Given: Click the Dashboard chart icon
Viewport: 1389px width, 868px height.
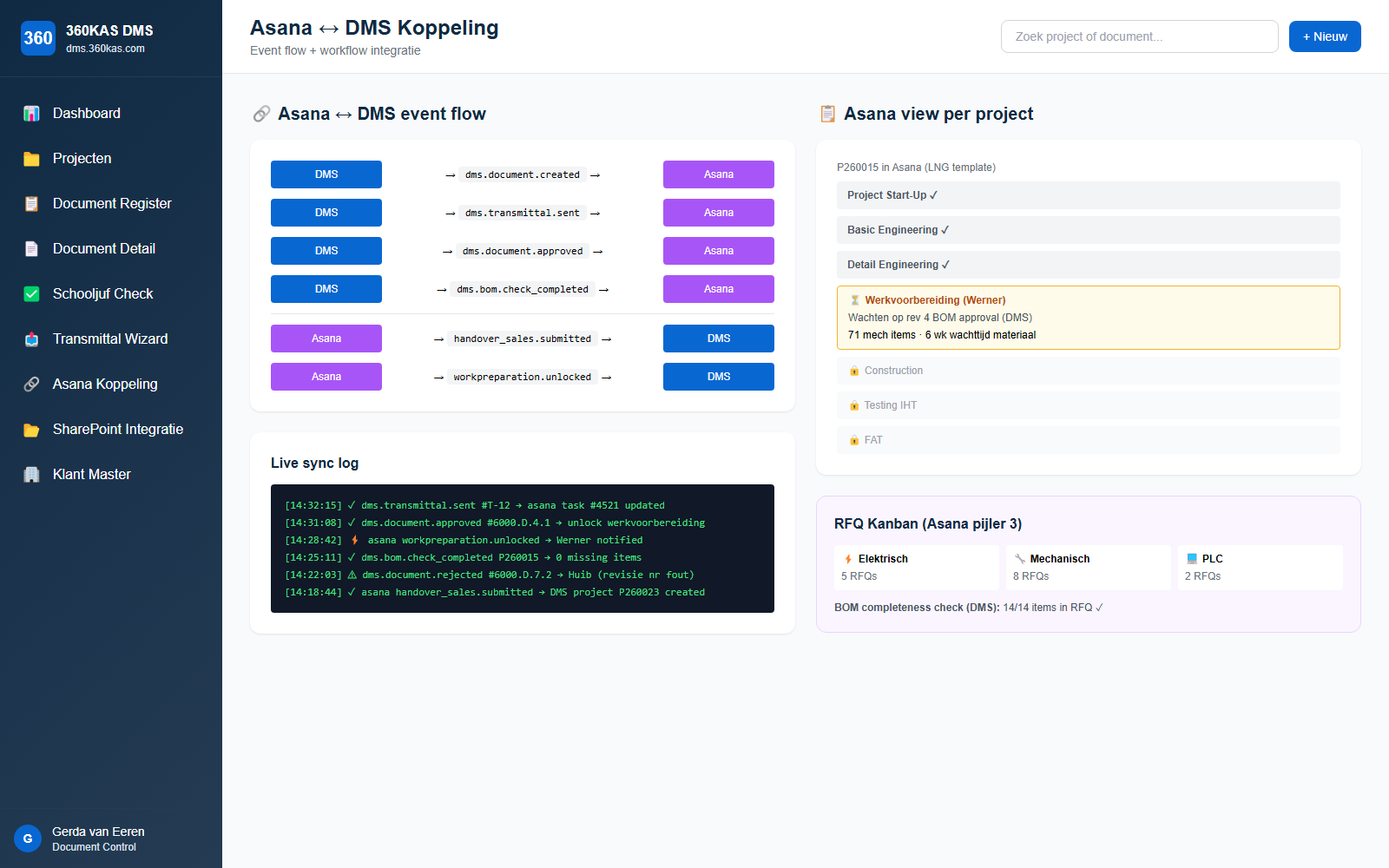Looking at the screenshot, I should click(x=31, y=114).
